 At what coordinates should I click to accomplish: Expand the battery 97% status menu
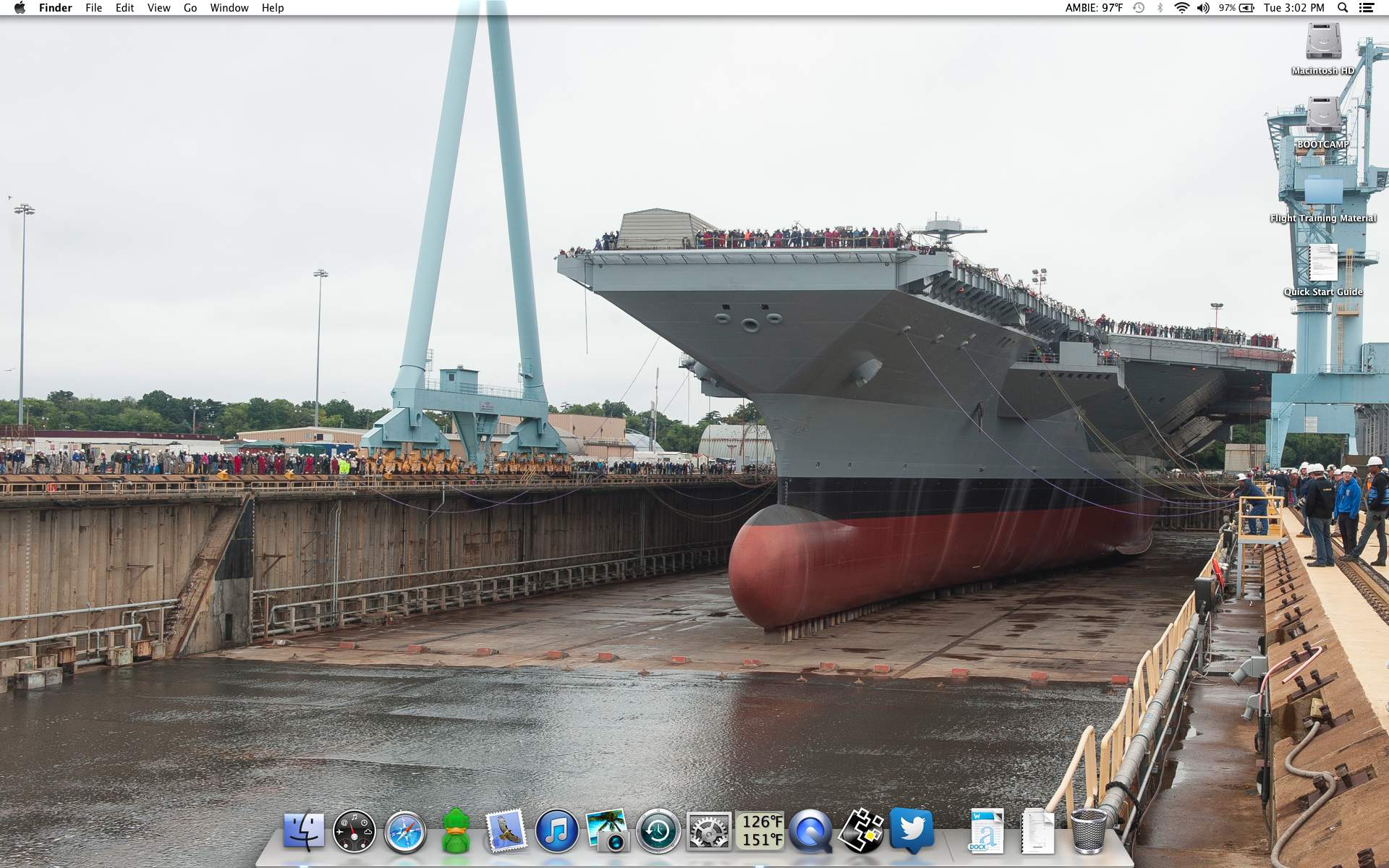[1236, 8]
